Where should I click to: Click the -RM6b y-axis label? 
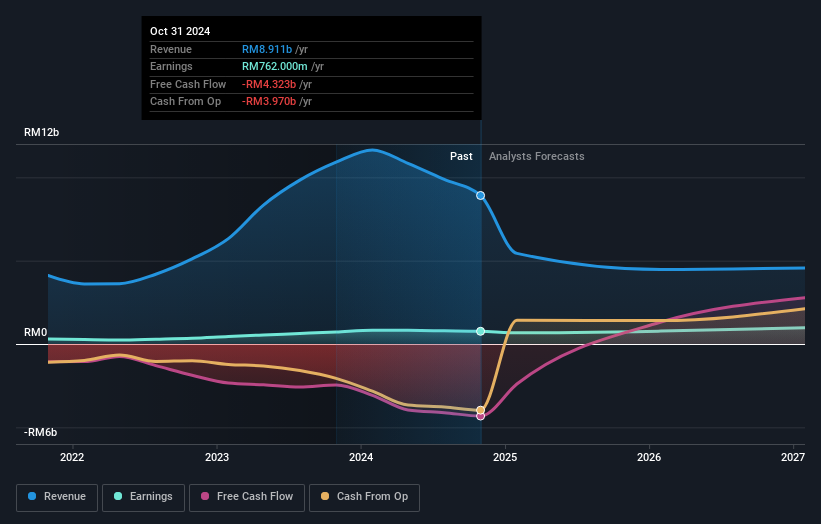coord(40,432)
